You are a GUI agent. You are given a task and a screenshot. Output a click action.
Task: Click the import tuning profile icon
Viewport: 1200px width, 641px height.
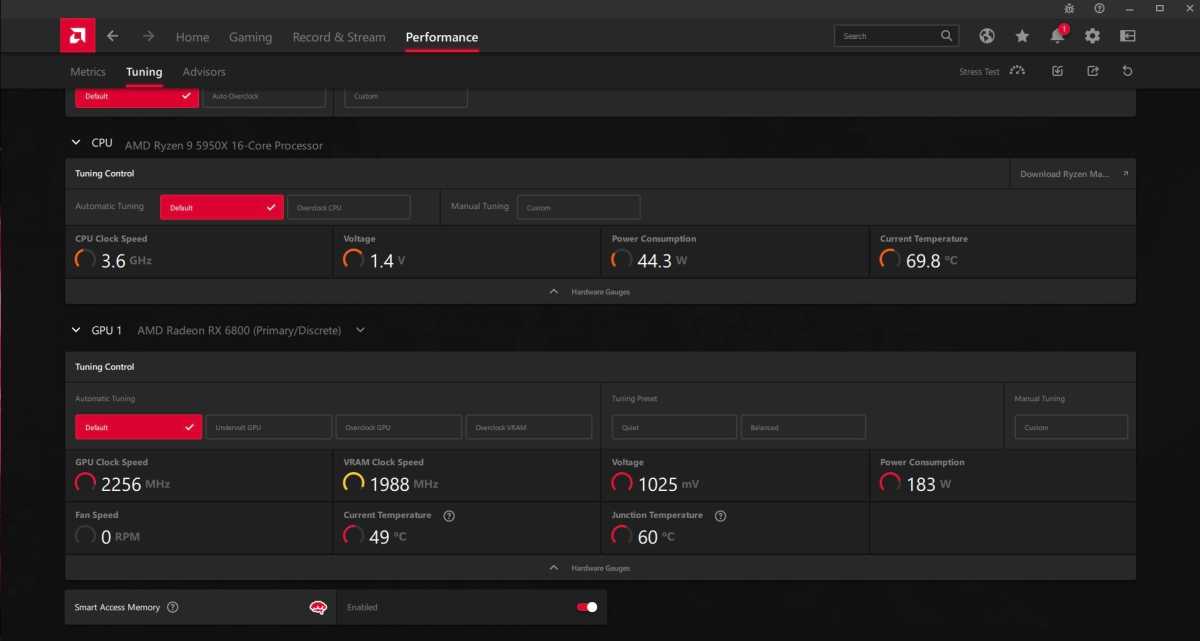[x=1058, y=71]
